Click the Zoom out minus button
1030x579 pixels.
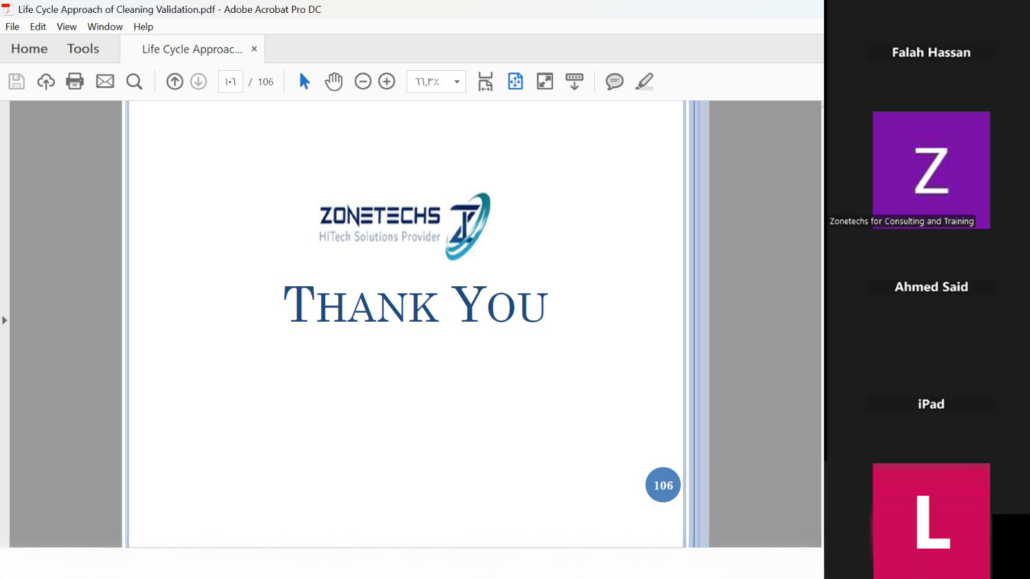[x=363, y=82]
